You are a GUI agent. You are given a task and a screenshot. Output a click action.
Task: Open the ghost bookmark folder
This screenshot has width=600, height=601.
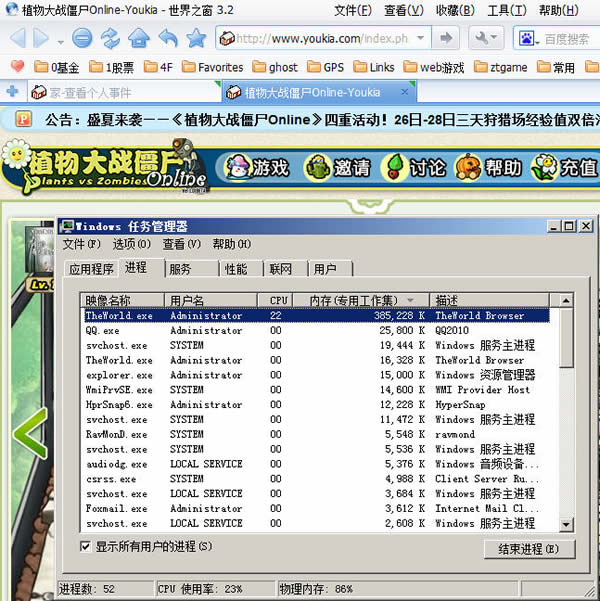tap(275, 67)
